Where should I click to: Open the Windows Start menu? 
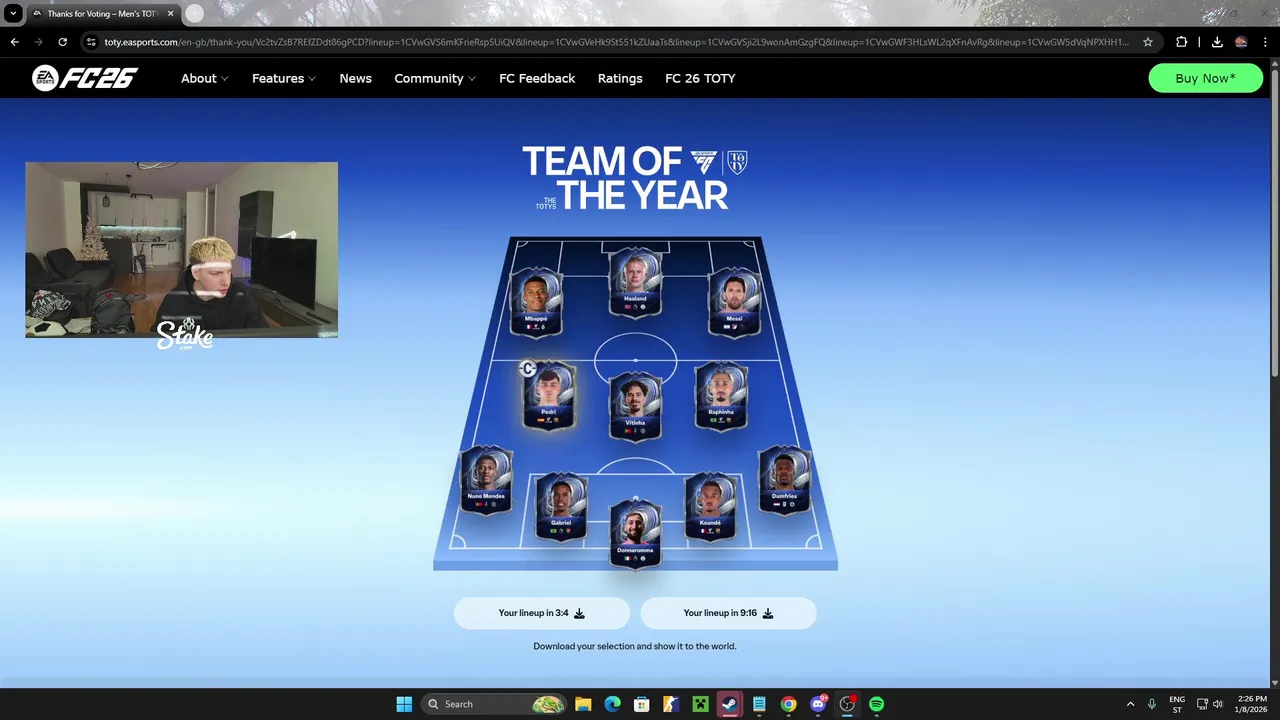pyautogui.click(x=404, y=704)
